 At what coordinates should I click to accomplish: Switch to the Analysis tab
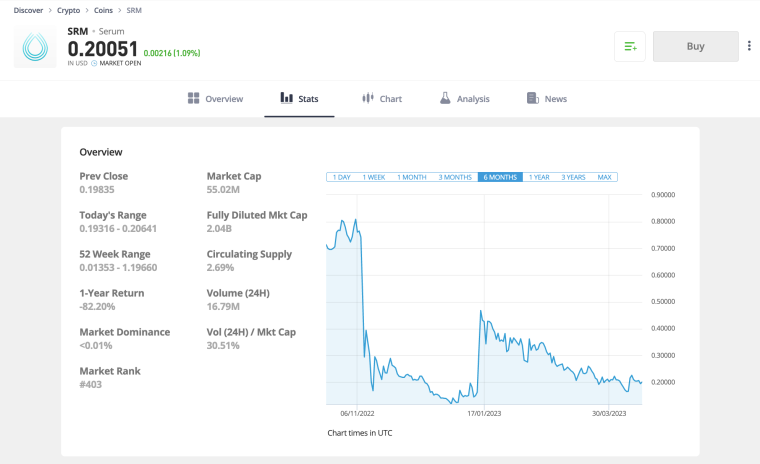[x=464, y=99]
